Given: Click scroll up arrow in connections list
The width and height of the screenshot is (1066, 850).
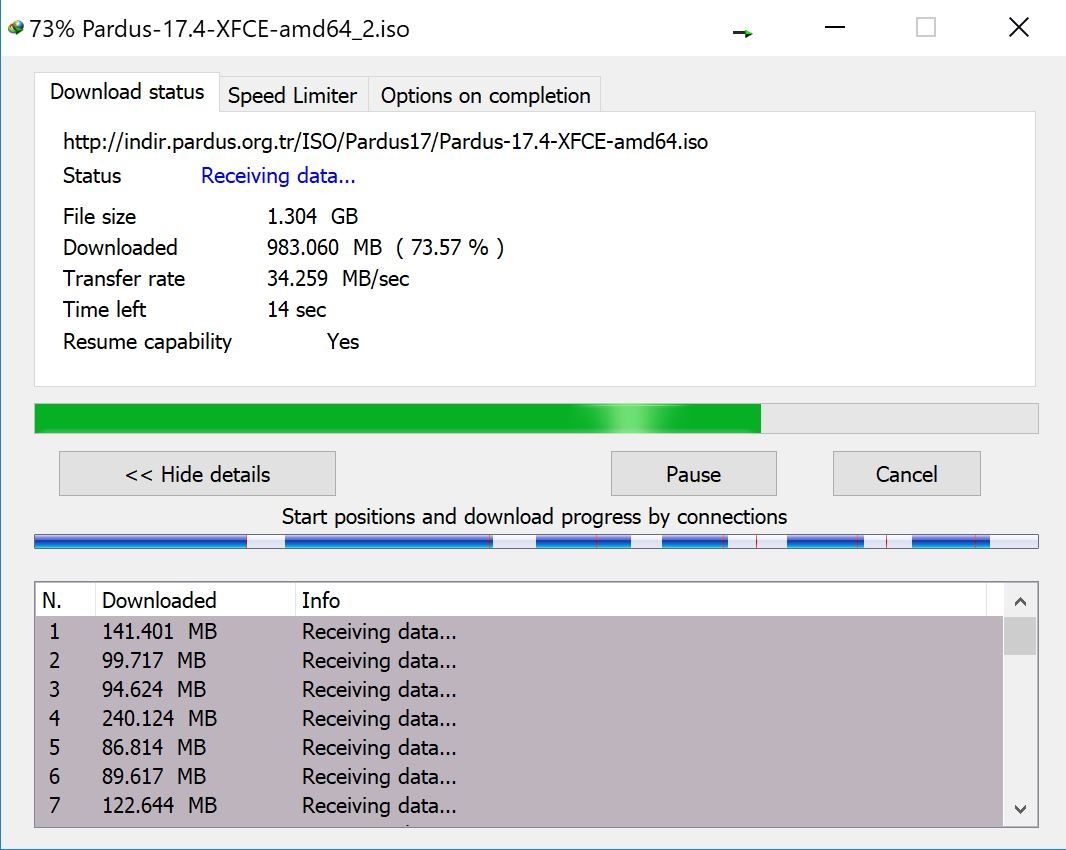Looking at the screenshot, I should tap(1020, 602).
